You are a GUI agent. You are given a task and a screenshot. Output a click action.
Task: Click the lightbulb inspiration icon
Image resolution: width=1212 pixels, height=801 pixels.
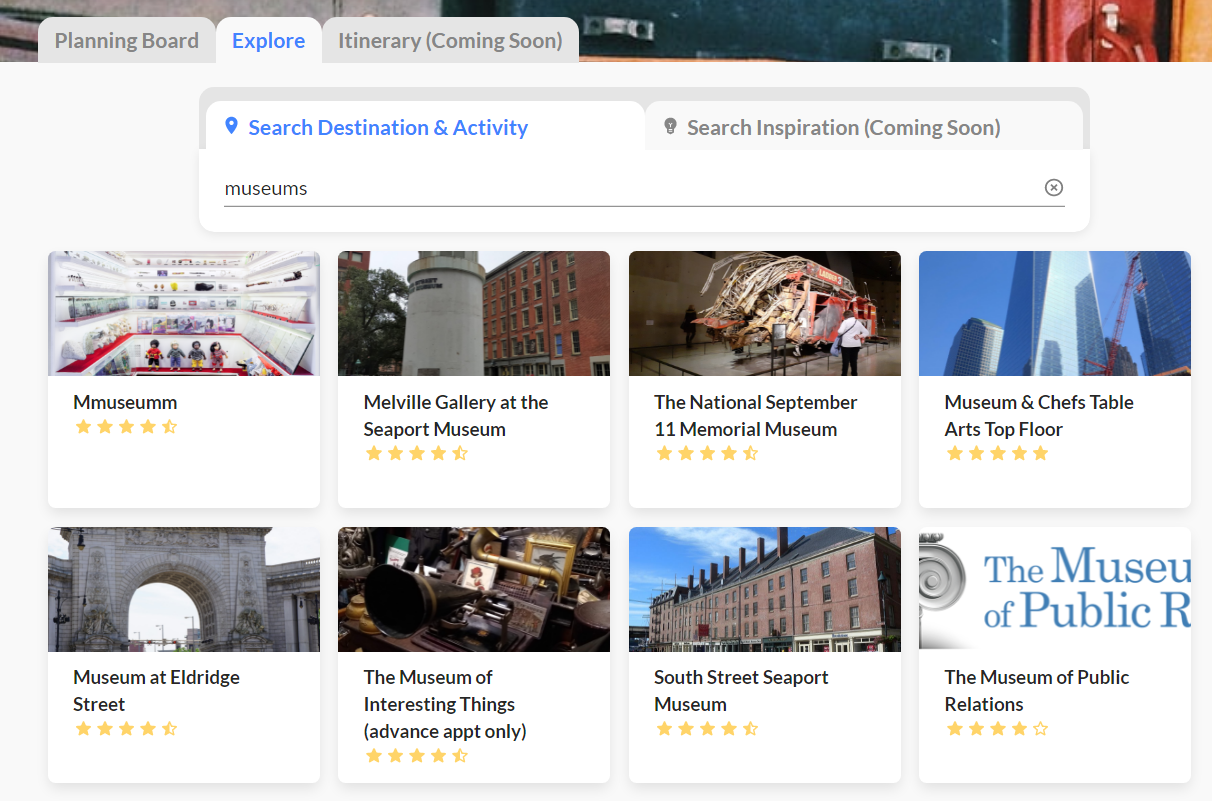click(x=670, y=127)
